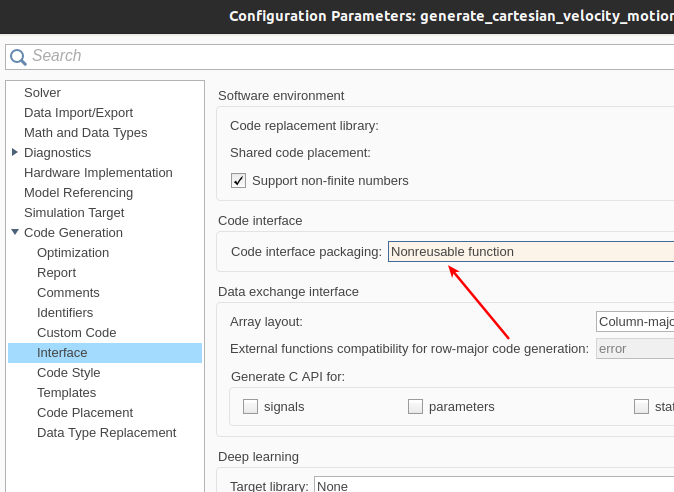The height and width of the screenshot is (492, 674).
Task: Select Data Type Replacement item
Action: tap(106, 432)
